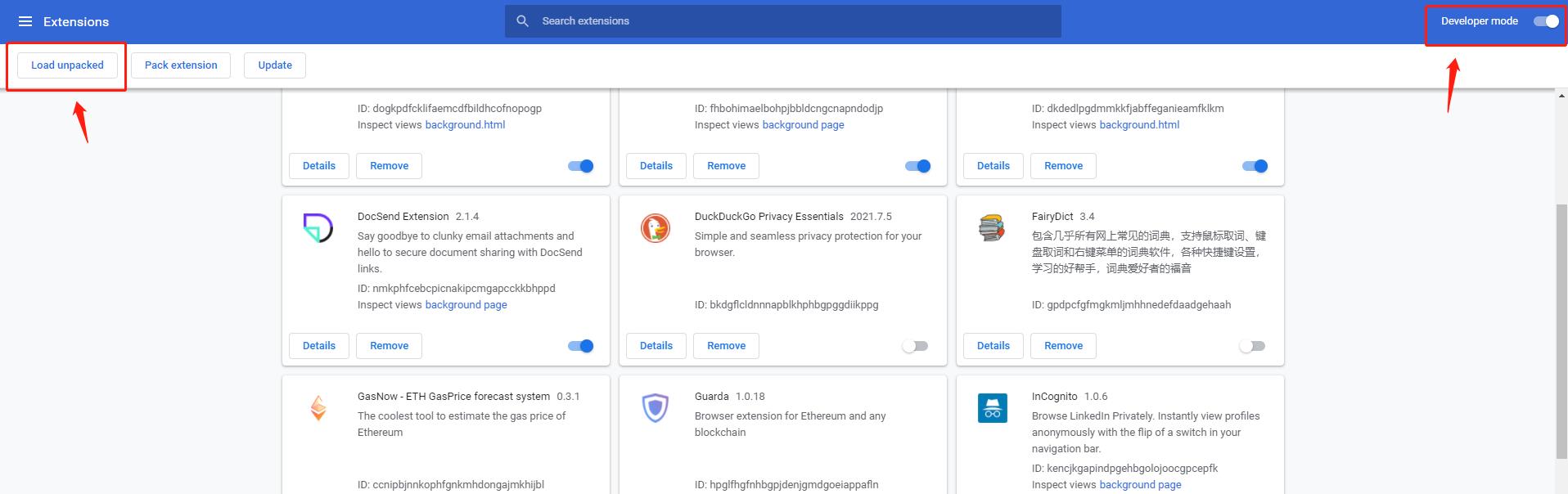Click the DocSend Extension icon
Image resolution: width=1568 pixels, height=494 pixels.
318,228
